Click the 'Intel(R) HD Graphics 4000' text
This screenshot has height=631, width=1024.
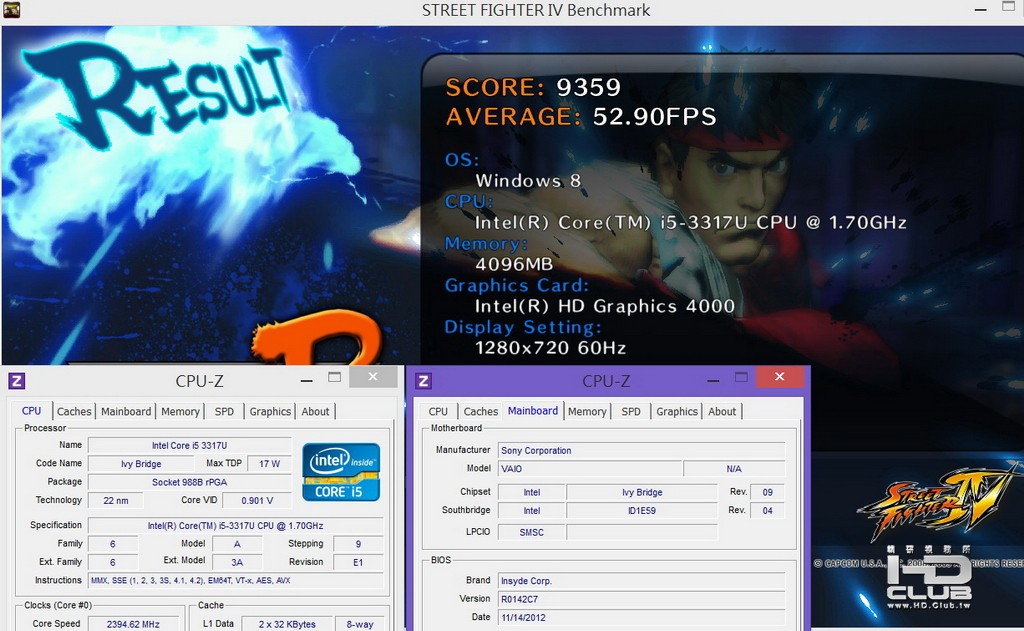pos(605,306)
